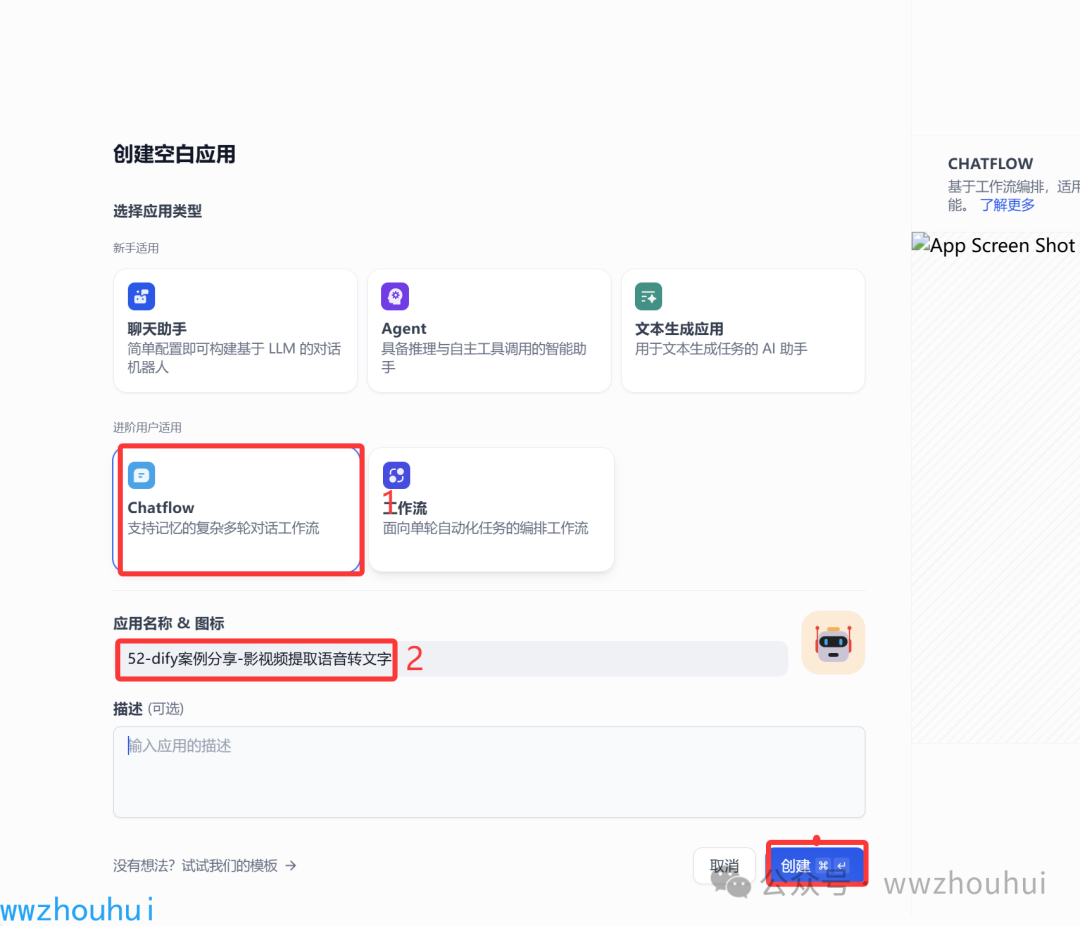The width and height of the screenshot is (1080, 926).
Task: Click 支持记忆的复杂多轮对话工作流 description
Action: coord(223,528)
